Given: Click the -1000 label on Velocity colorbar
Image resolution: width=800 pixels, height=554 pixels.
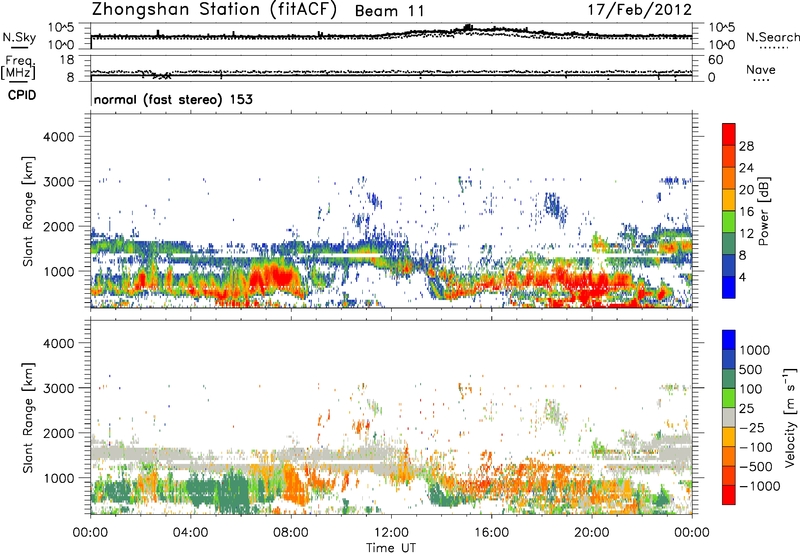Looking at the screenshot, I should click(x=760, y=486).
